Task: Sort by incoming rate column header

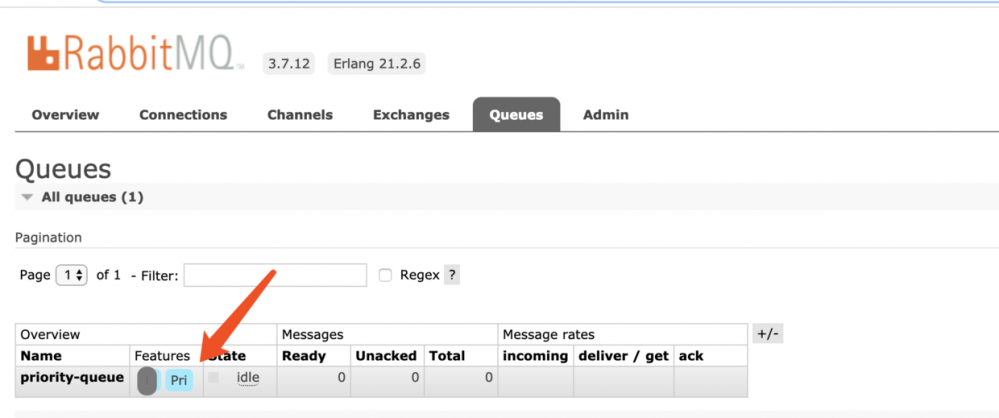Action: click(x=535, y=356)
